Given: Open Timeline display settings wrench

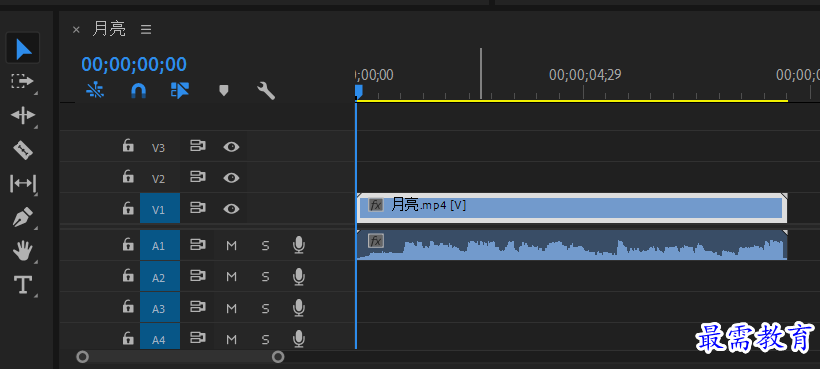Looking at the screenshot, I should coord(266,91).
